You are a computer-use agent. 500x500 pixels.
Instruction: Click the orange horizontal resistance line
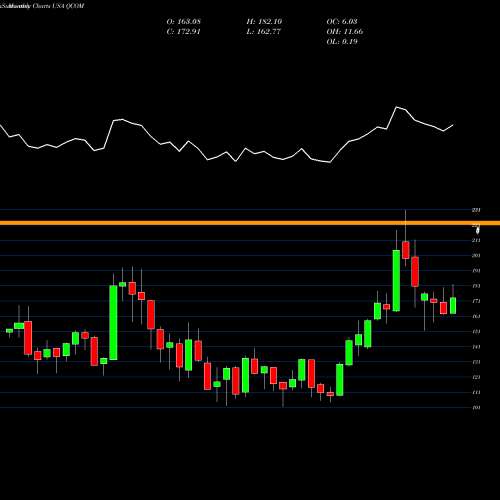250,223
